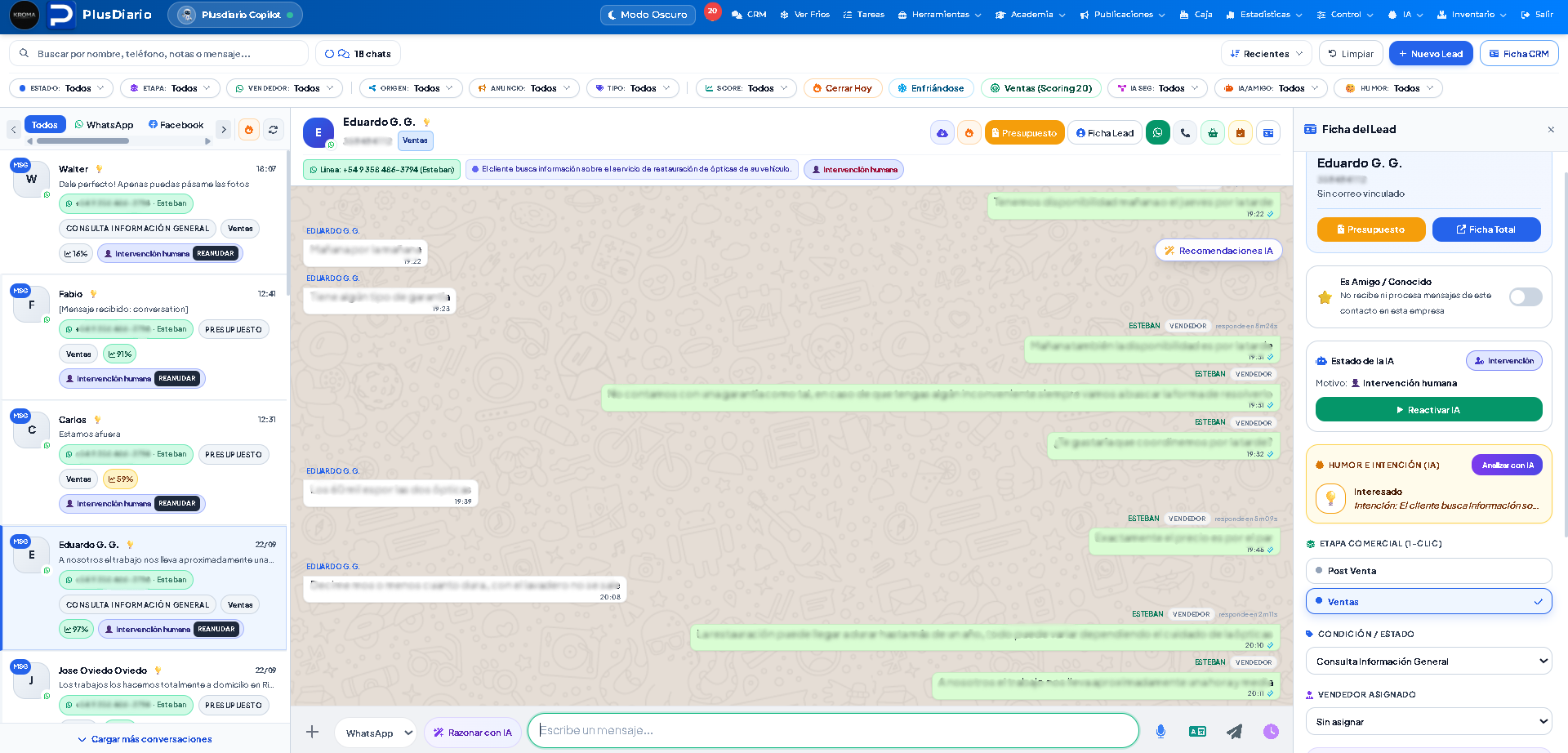This screenshot has height=753, width=1568.
Task: Close the Ficha del Lead panel
Action: [1551, 130]
